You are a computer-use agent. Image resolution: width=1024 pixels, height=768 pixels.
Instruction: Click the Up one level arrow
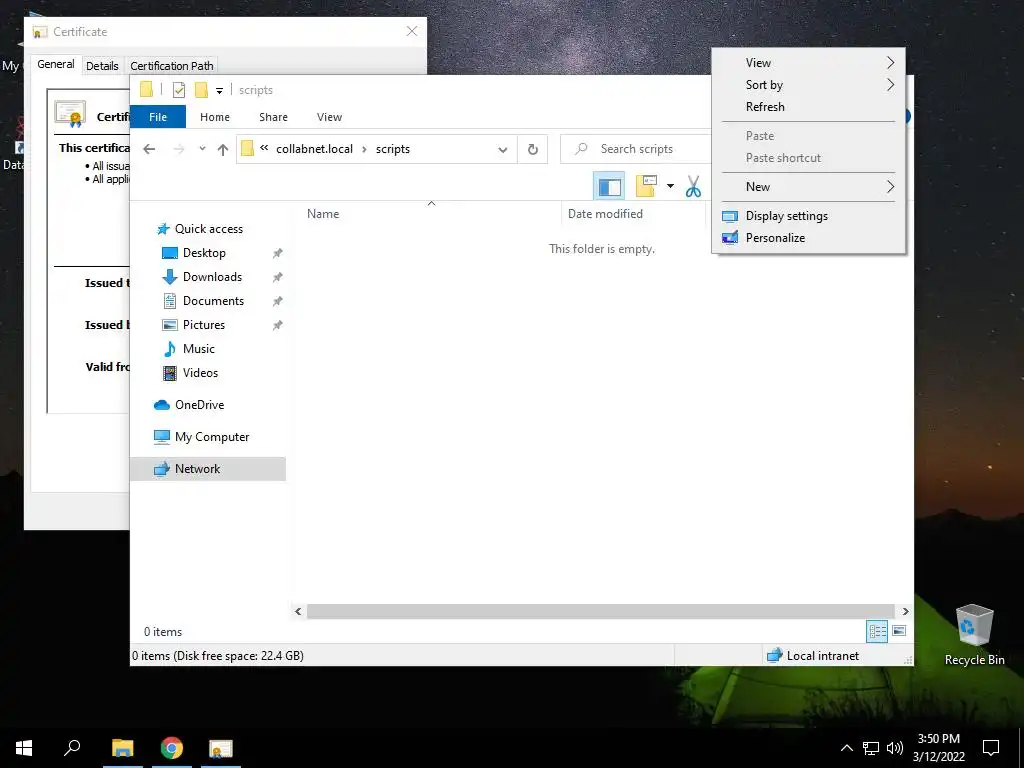pos(223,149)
